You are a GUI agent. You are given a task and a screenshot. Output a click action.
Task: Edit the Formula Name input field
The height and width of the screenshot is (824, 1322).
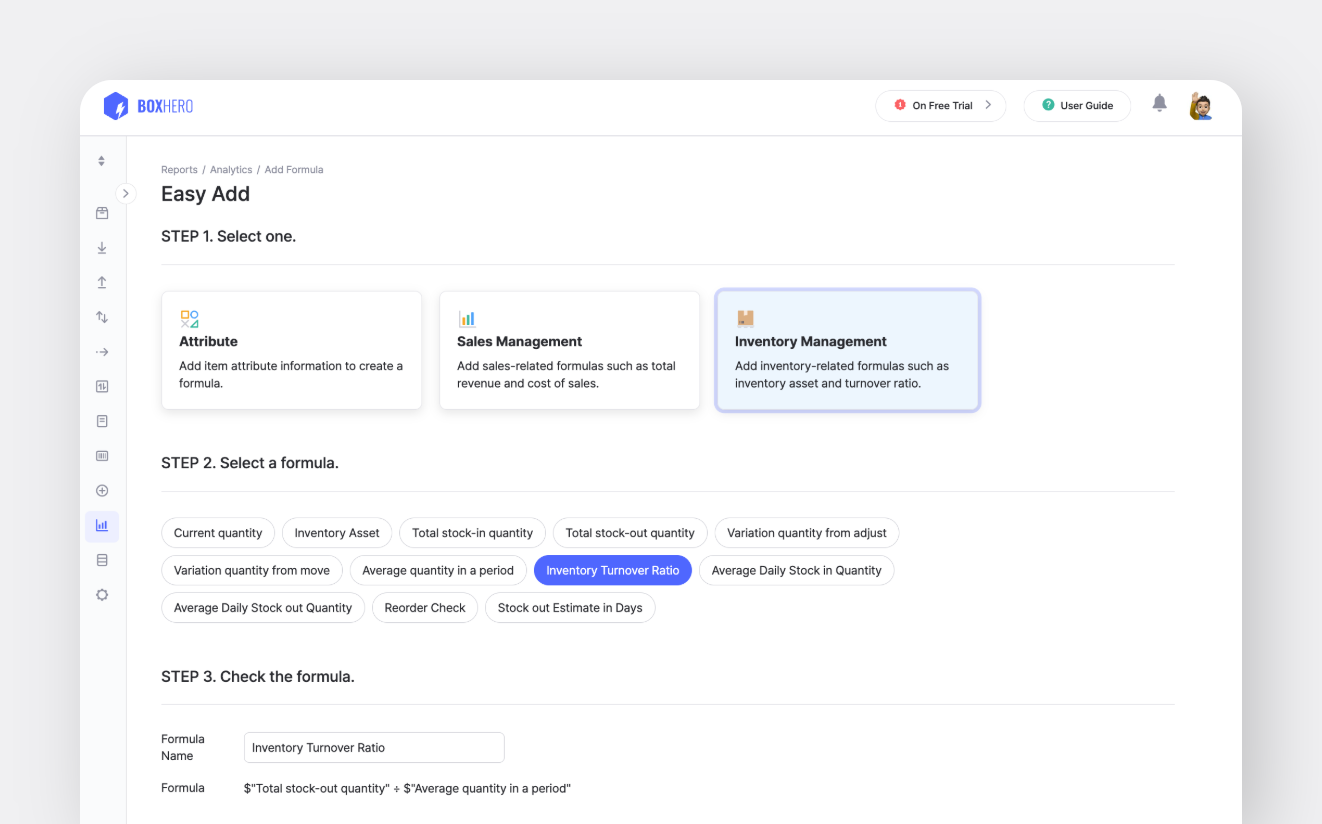point(374,747)
